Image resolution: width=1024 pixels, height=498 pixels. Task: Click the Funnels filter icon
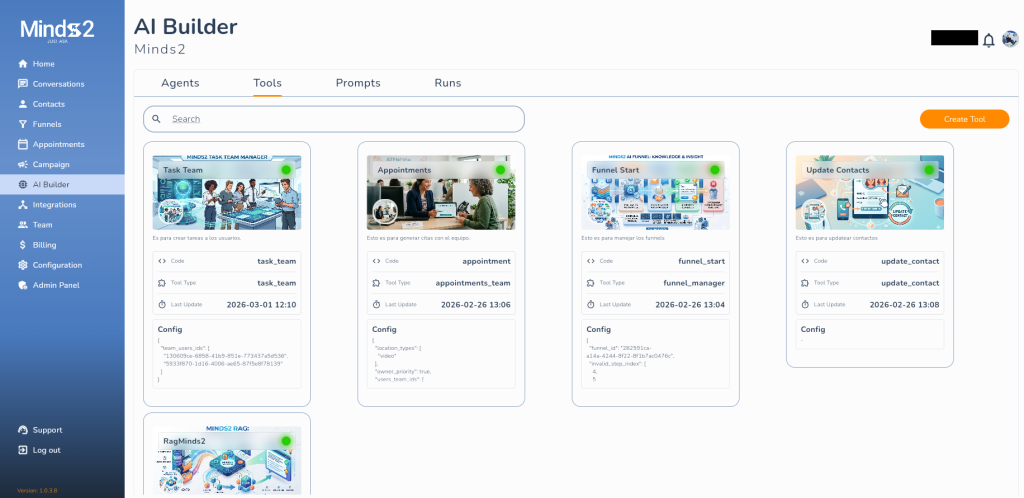[23, 124]
